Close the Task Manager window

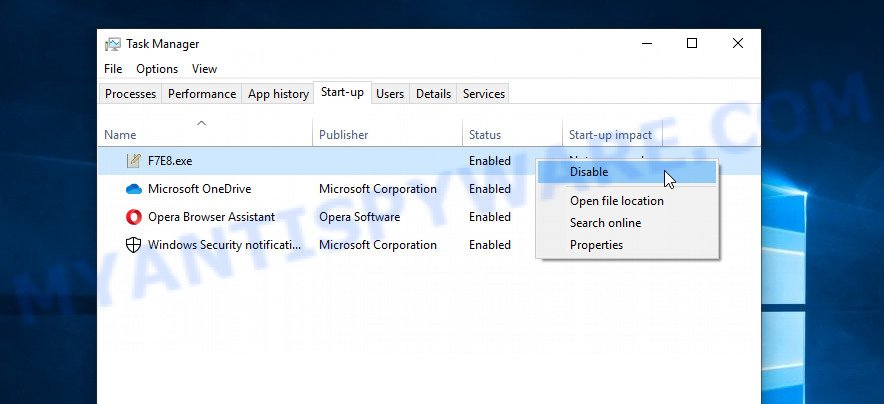pos(737,43)
